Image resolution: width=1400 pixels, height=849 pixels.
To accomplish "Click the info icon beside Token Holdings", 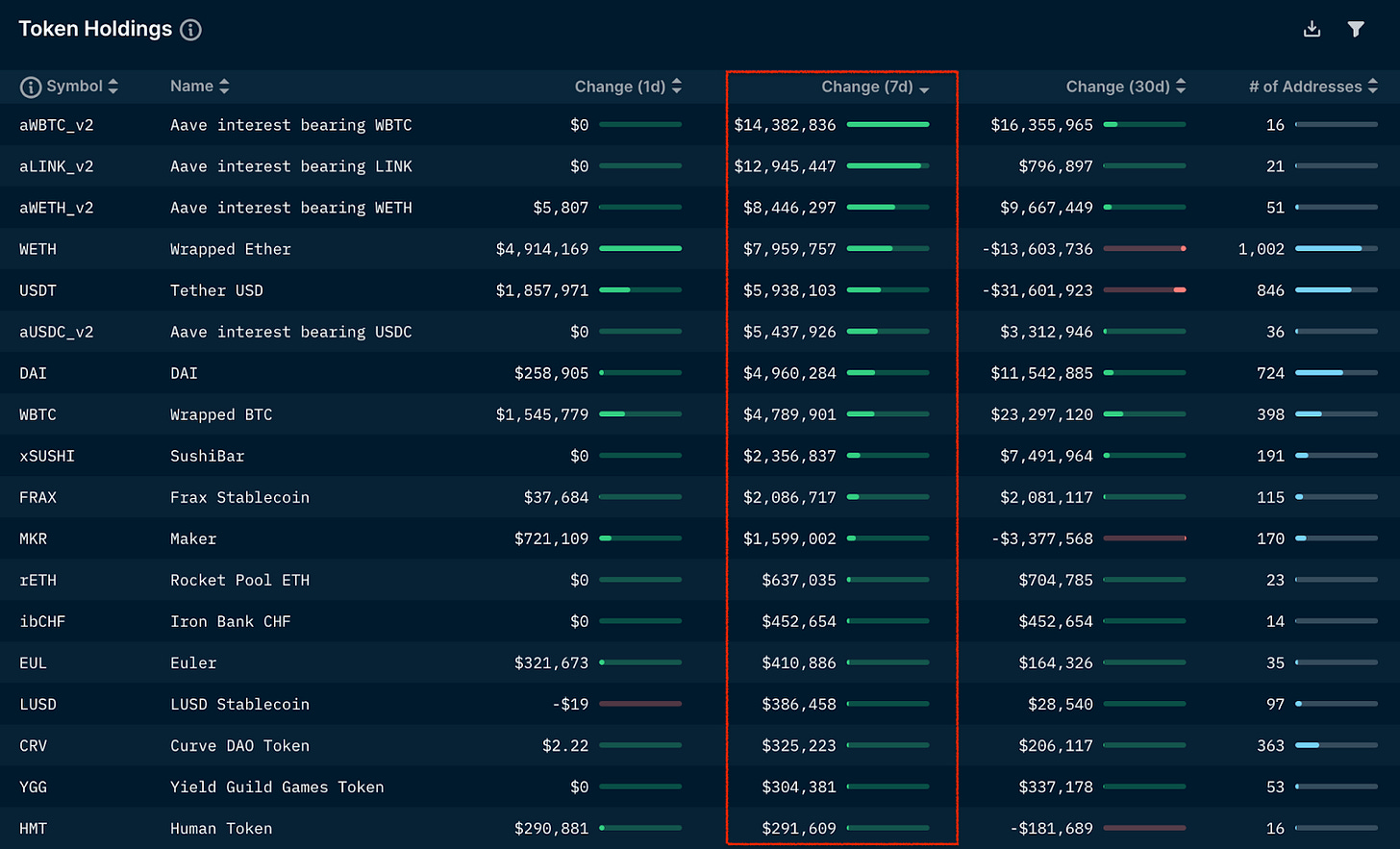I will pos(191,30).
